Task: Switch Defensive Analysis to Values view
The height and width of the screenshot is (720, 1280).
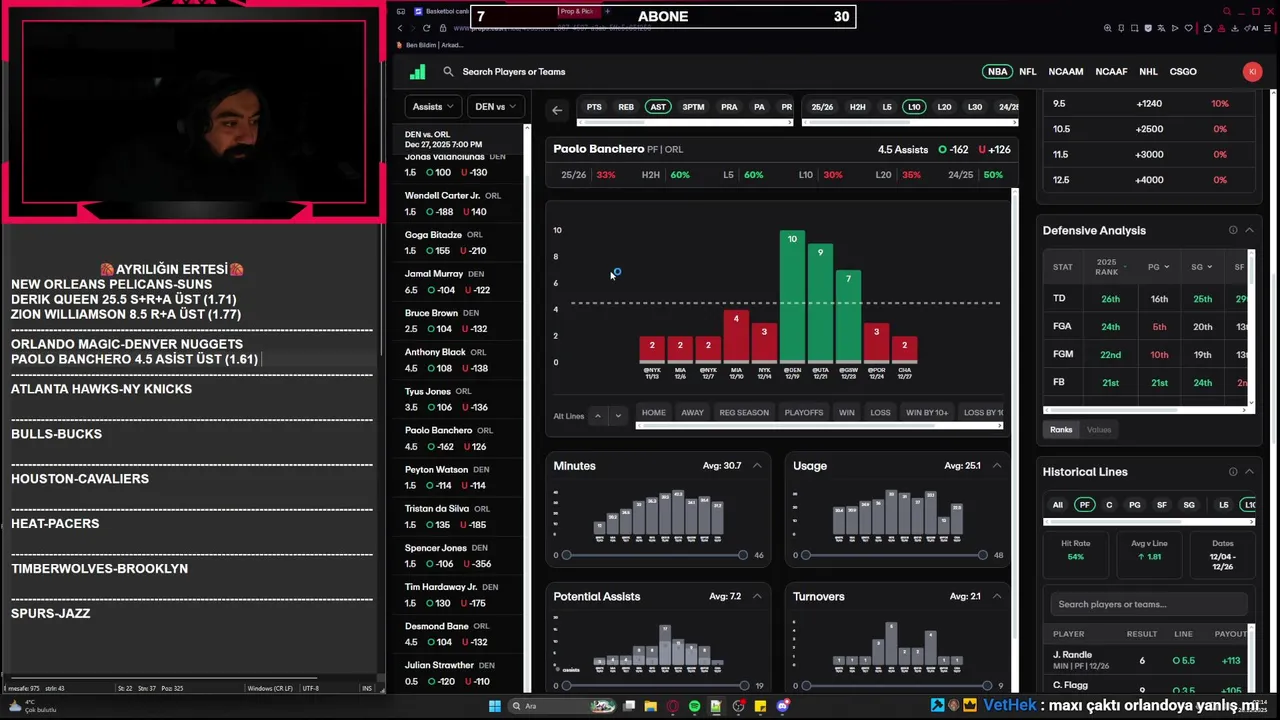Action: coord(1098,430)
